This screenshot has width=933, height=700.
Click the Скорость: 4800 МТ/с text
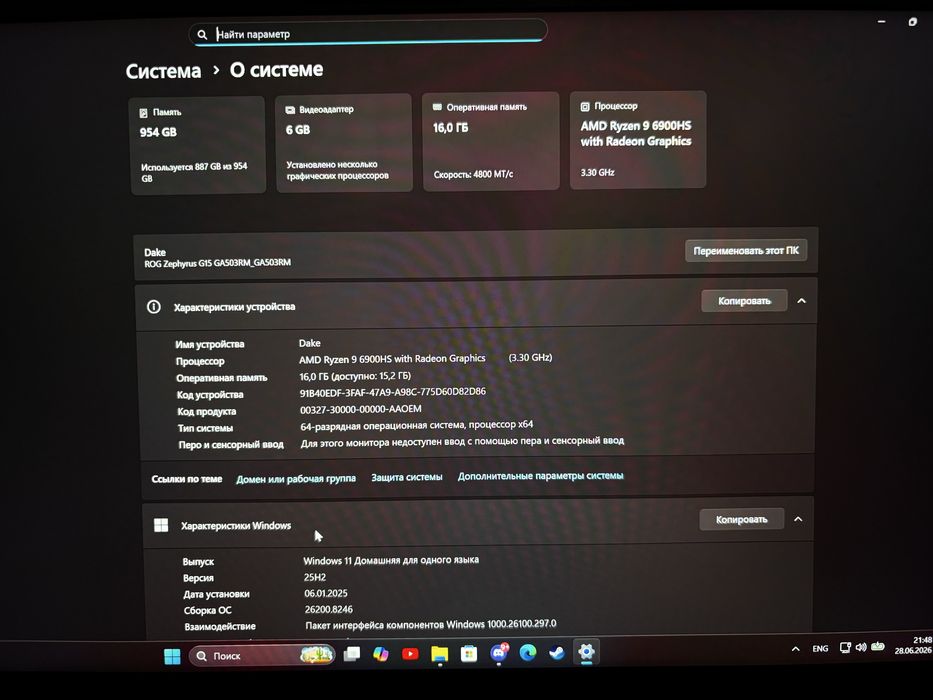(473, 174)
